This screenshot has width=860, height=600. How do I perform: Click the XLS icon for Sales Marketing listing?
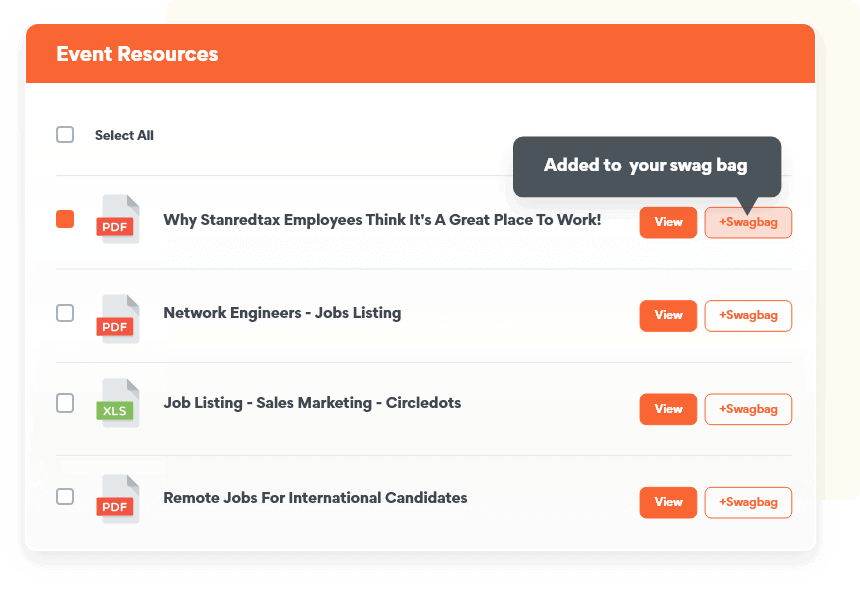click(119, 404)
